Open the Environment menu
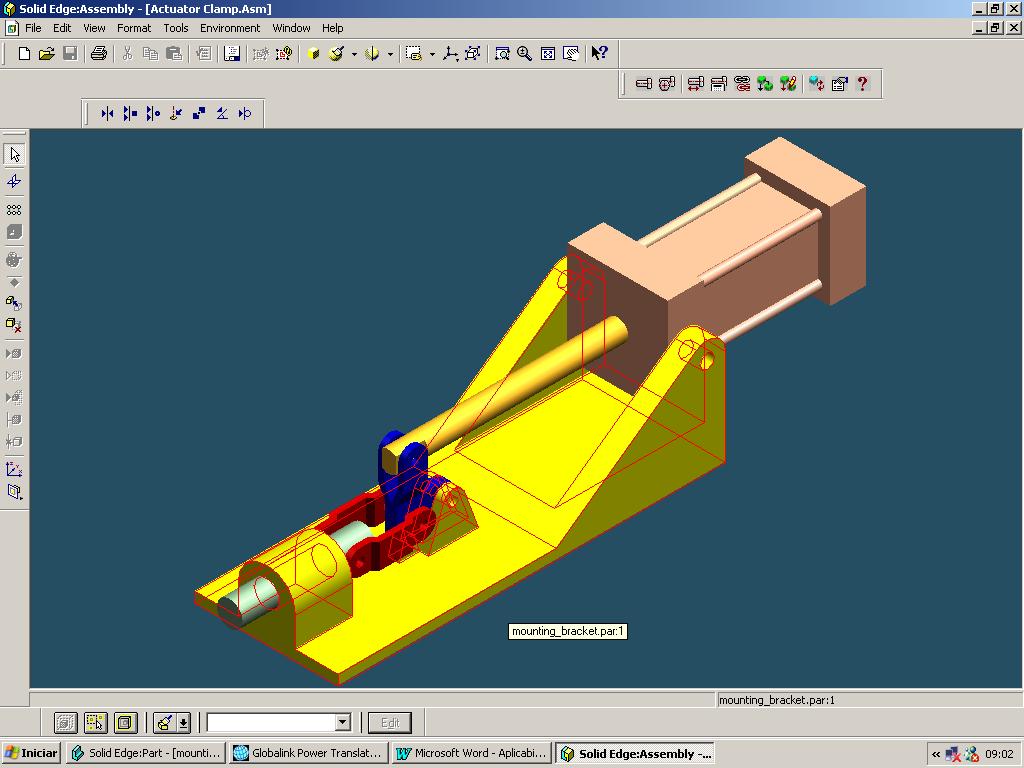The width and height of the screenshot is (1024, 768). (x=230, y=28)
